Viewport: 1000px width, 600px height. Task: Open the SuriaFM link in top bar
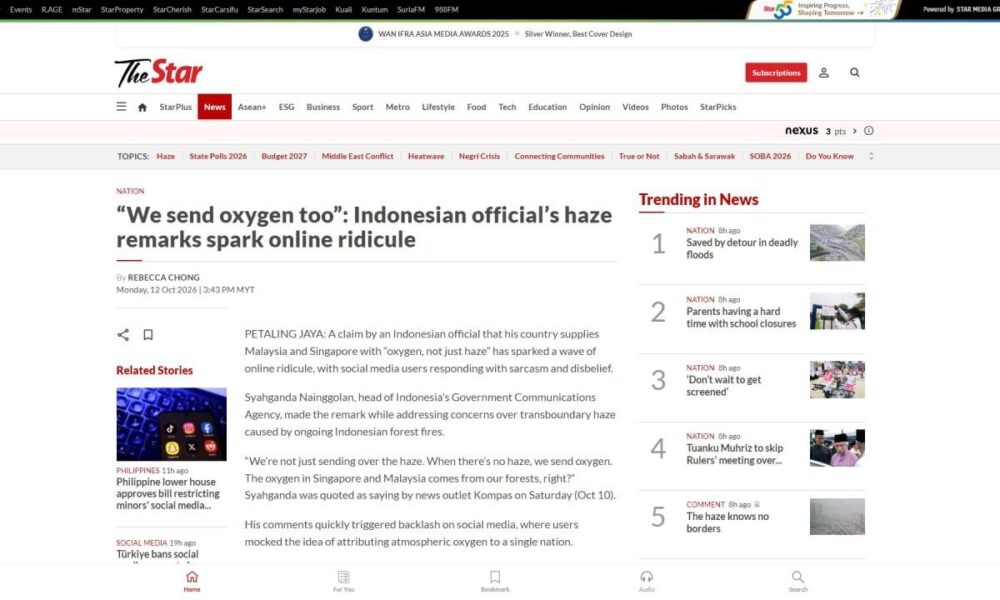[x=411, y=10]
